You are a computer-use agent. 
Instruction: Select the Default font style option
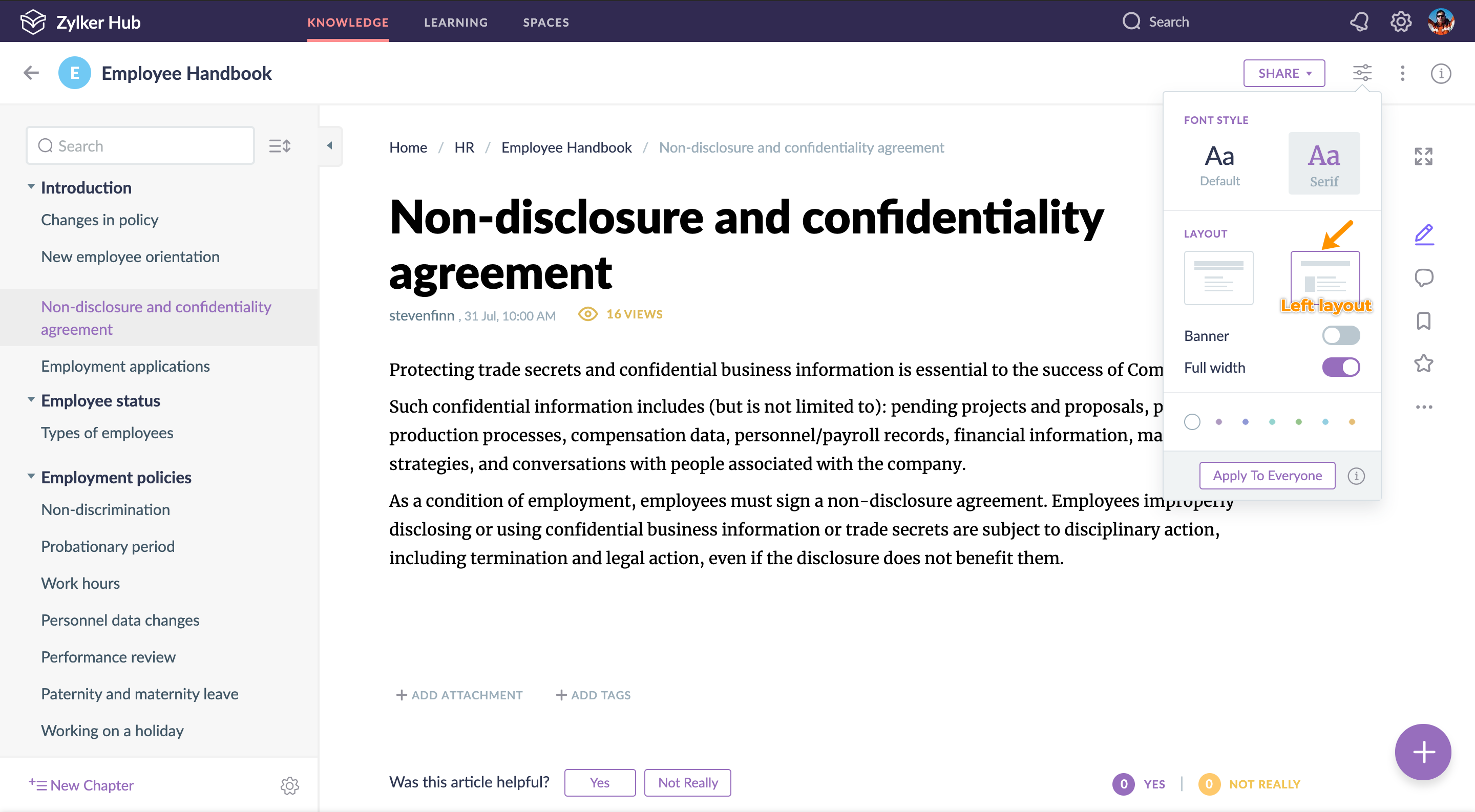(1219, 164)
